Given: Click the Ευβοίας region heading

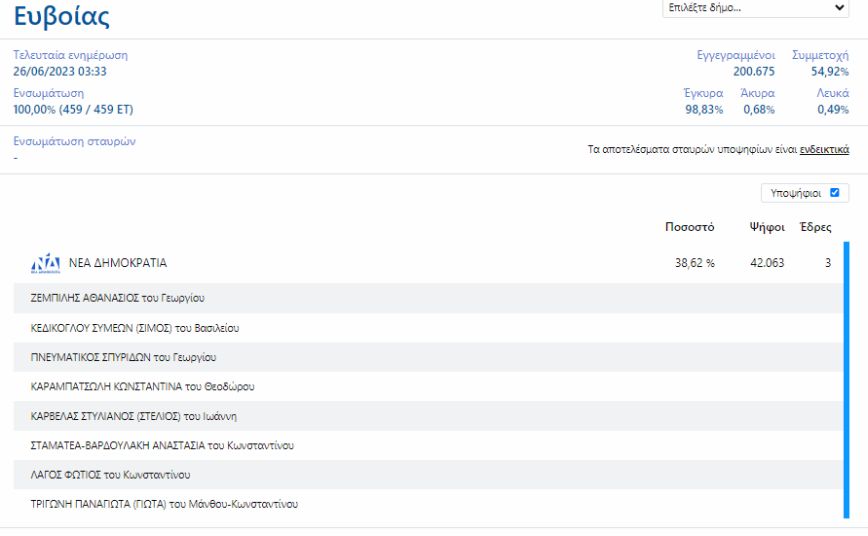Looking at the screenshot, I should point(62,16).
